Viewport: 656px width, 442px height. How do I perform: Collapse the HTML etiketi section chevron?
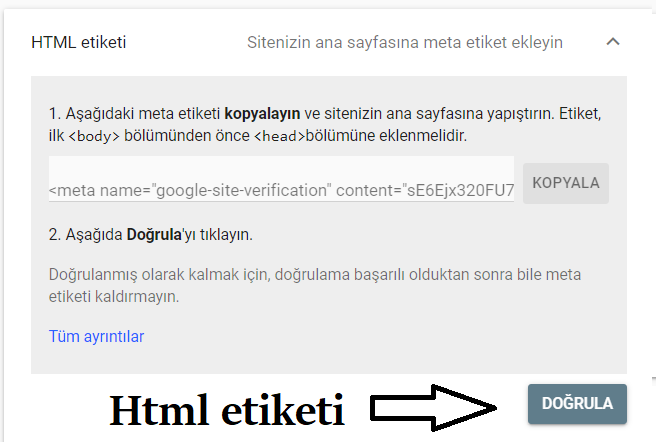pos(613,42)
